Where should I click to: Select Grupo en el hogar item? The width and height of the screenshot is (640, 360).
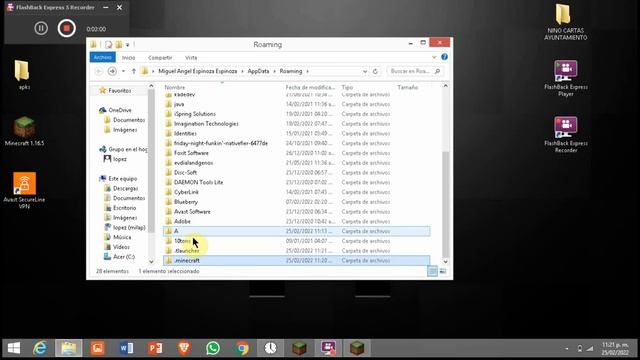[123, 149]
